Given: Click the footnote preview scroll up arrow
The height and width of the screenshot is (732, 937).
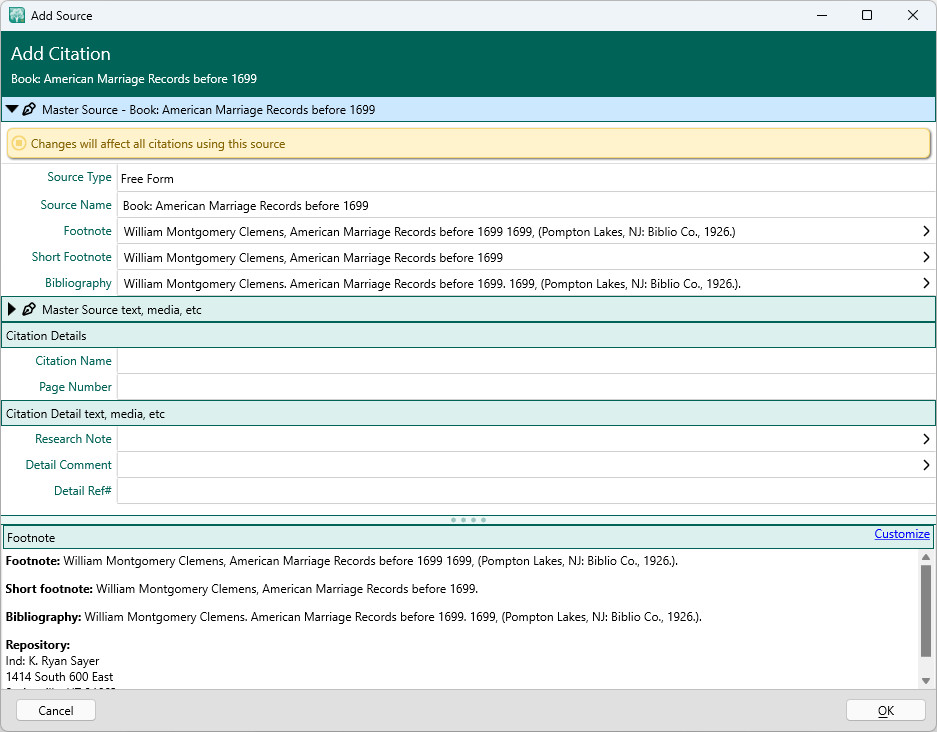Looking at the screenshot, I should click(926, 557).
